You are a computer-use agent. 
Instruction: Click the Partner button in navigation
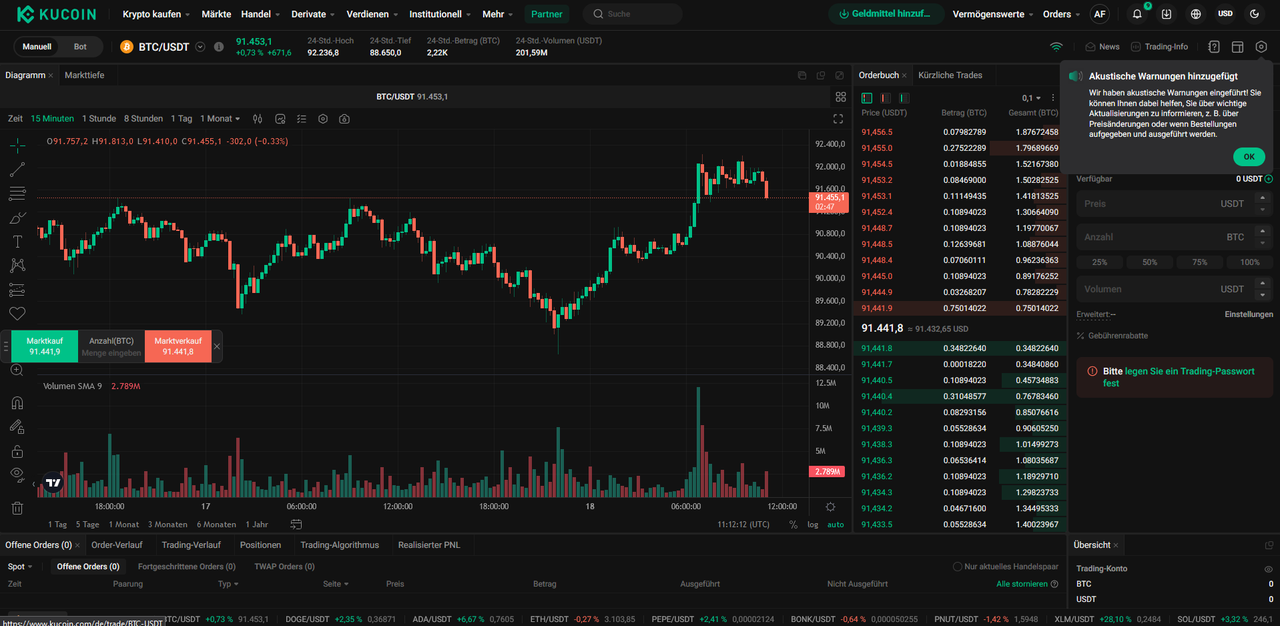[x=547, y=14]
